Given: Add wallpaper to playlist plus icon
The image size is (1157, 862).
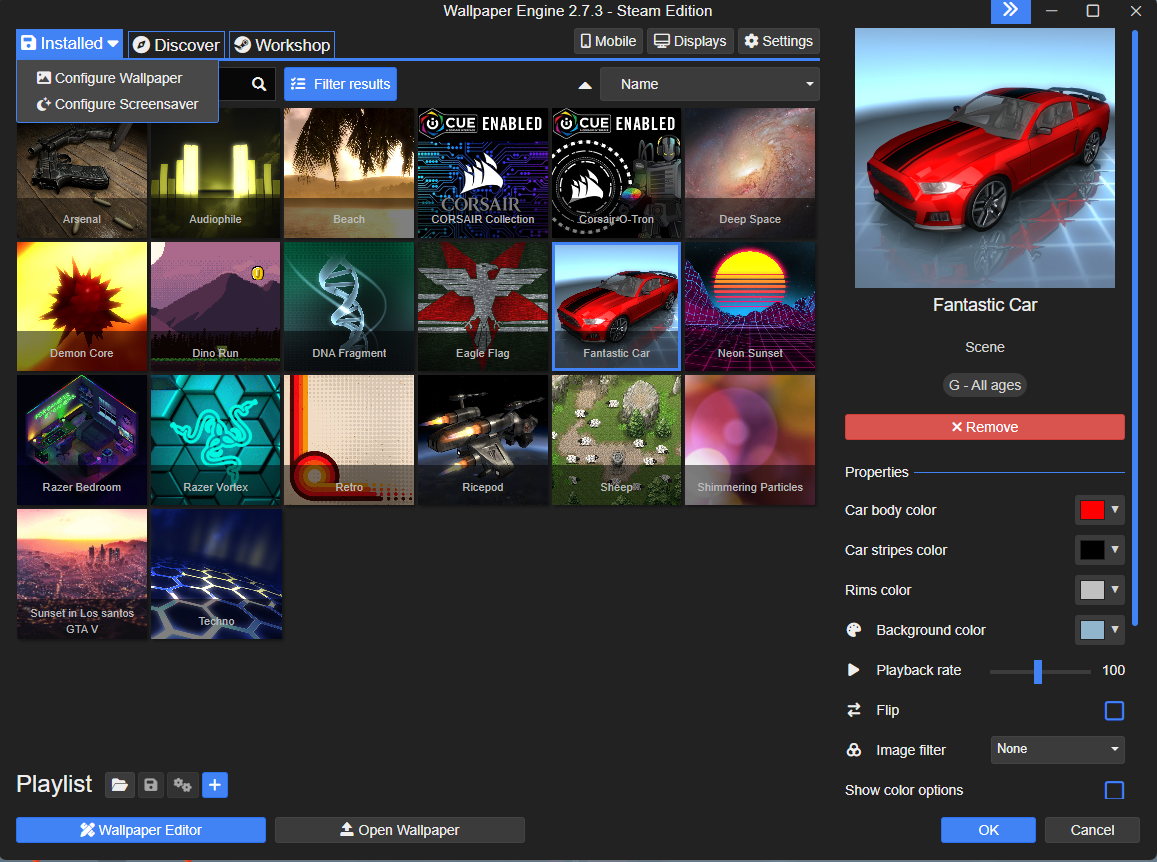Looking at the screenshot, I should point(215,785).
